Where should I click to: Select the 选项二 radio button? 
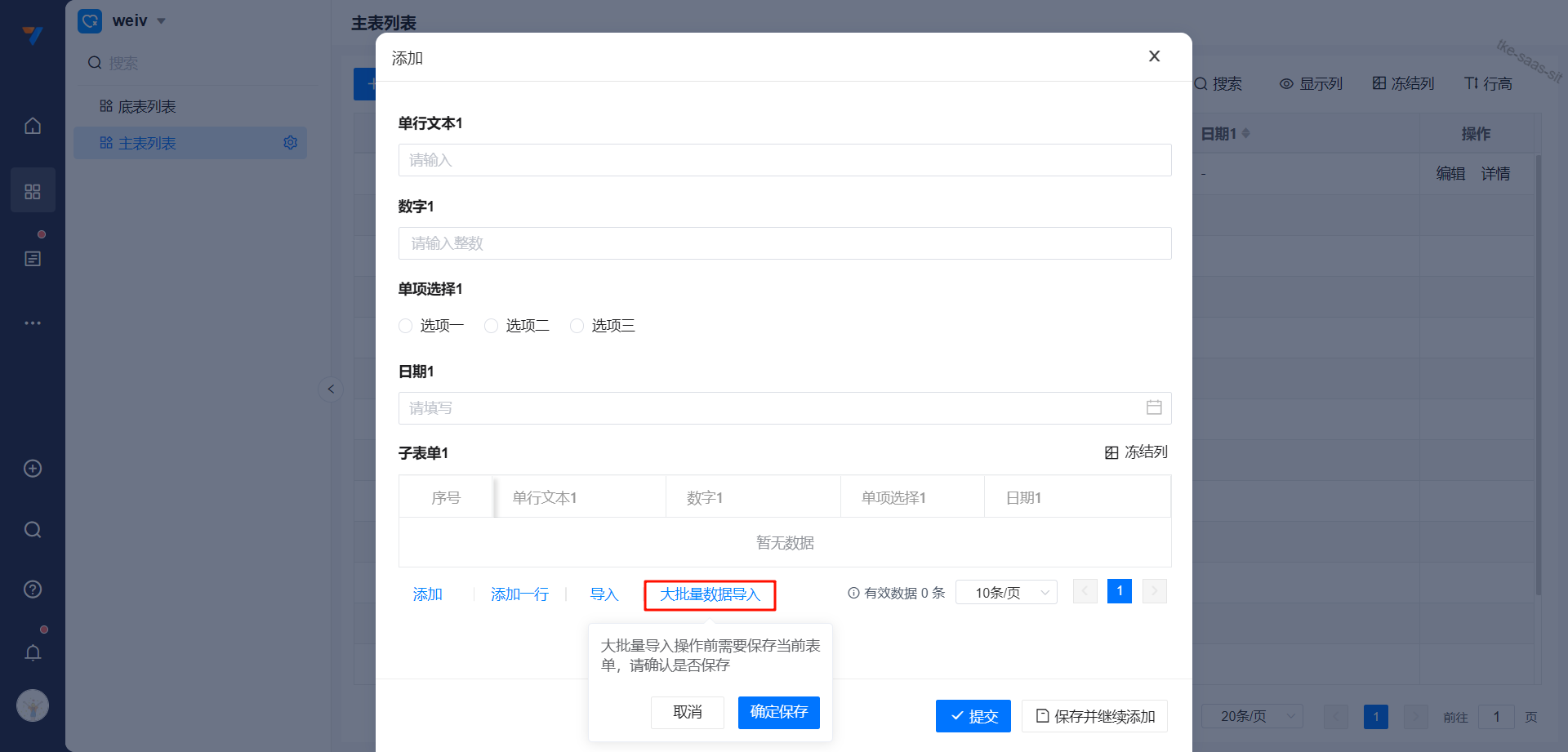point(492,326)
